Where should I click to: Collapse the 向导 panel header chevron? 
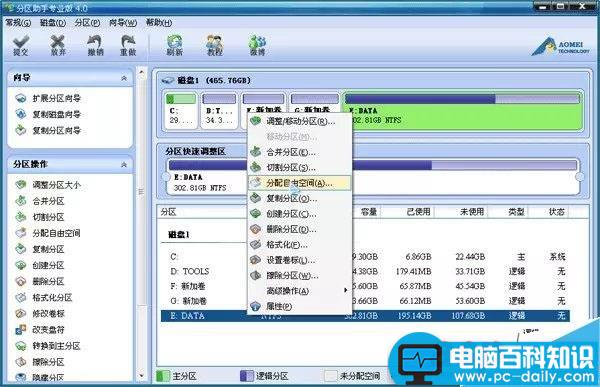[x=124, y=78]
